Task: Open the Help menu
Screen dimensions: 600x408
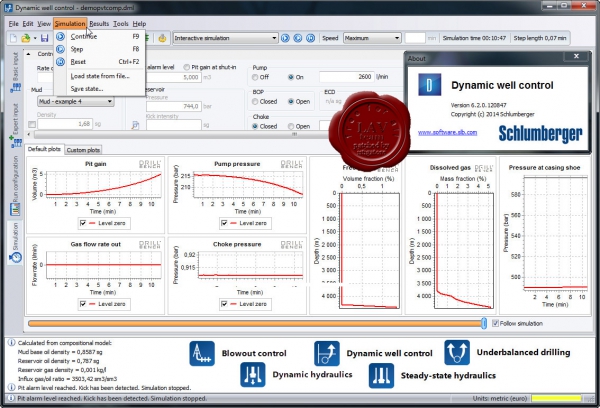Action: click(x=139, y=24)
